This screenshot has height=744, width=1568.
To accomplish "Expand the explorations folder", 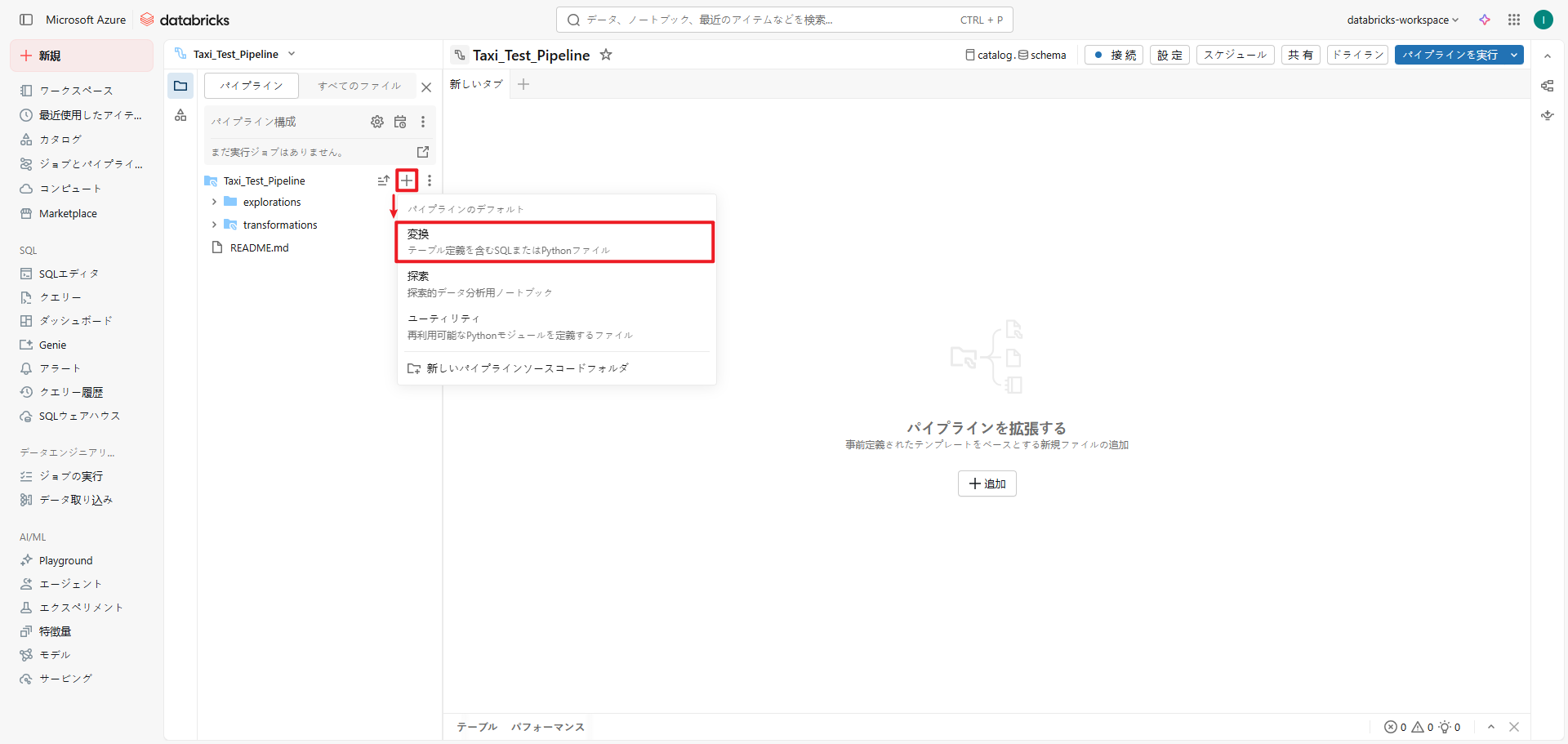I will [214, 202].
